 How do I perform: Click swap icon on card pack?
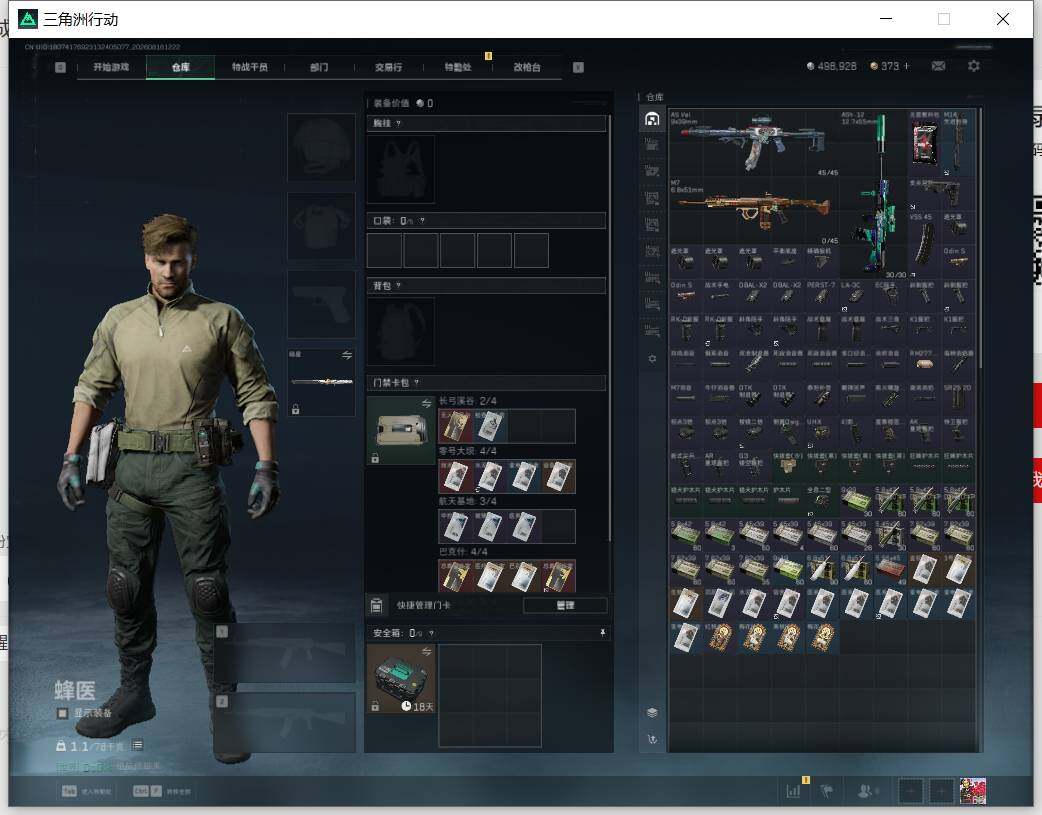[x=427, y=404]
